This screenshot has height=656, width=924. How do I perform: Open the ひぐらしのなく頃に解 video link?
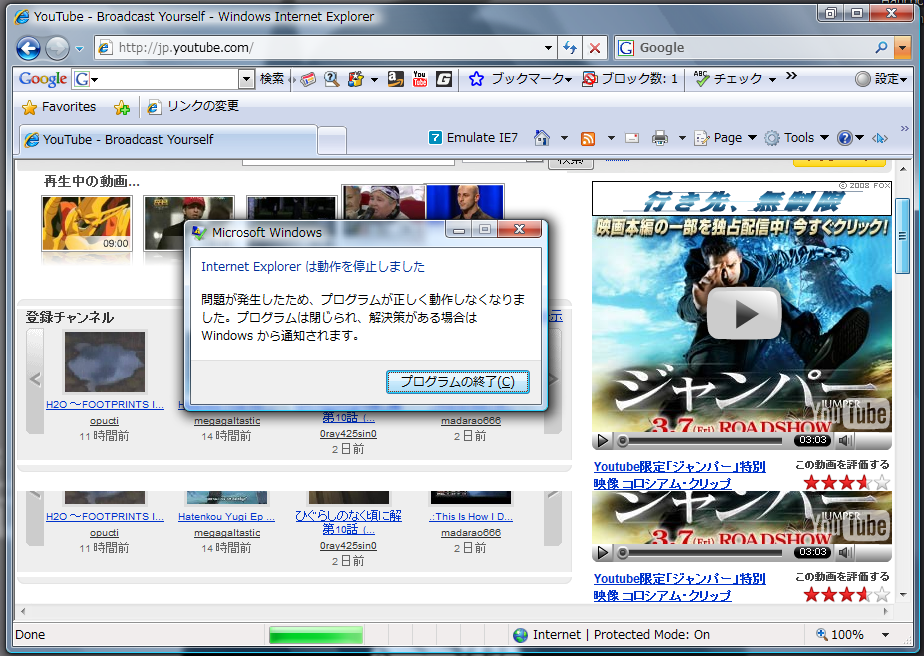348,522
